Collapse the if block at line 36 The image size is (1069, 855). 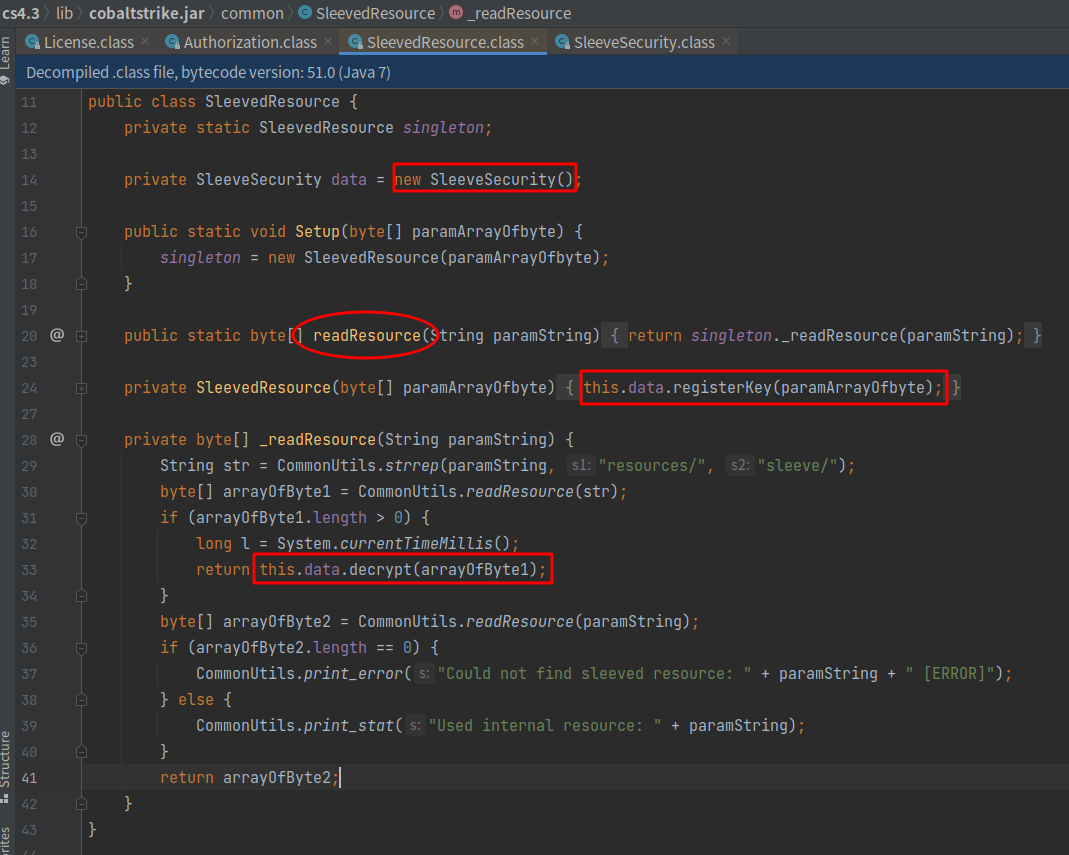click(x=81, y=648)
